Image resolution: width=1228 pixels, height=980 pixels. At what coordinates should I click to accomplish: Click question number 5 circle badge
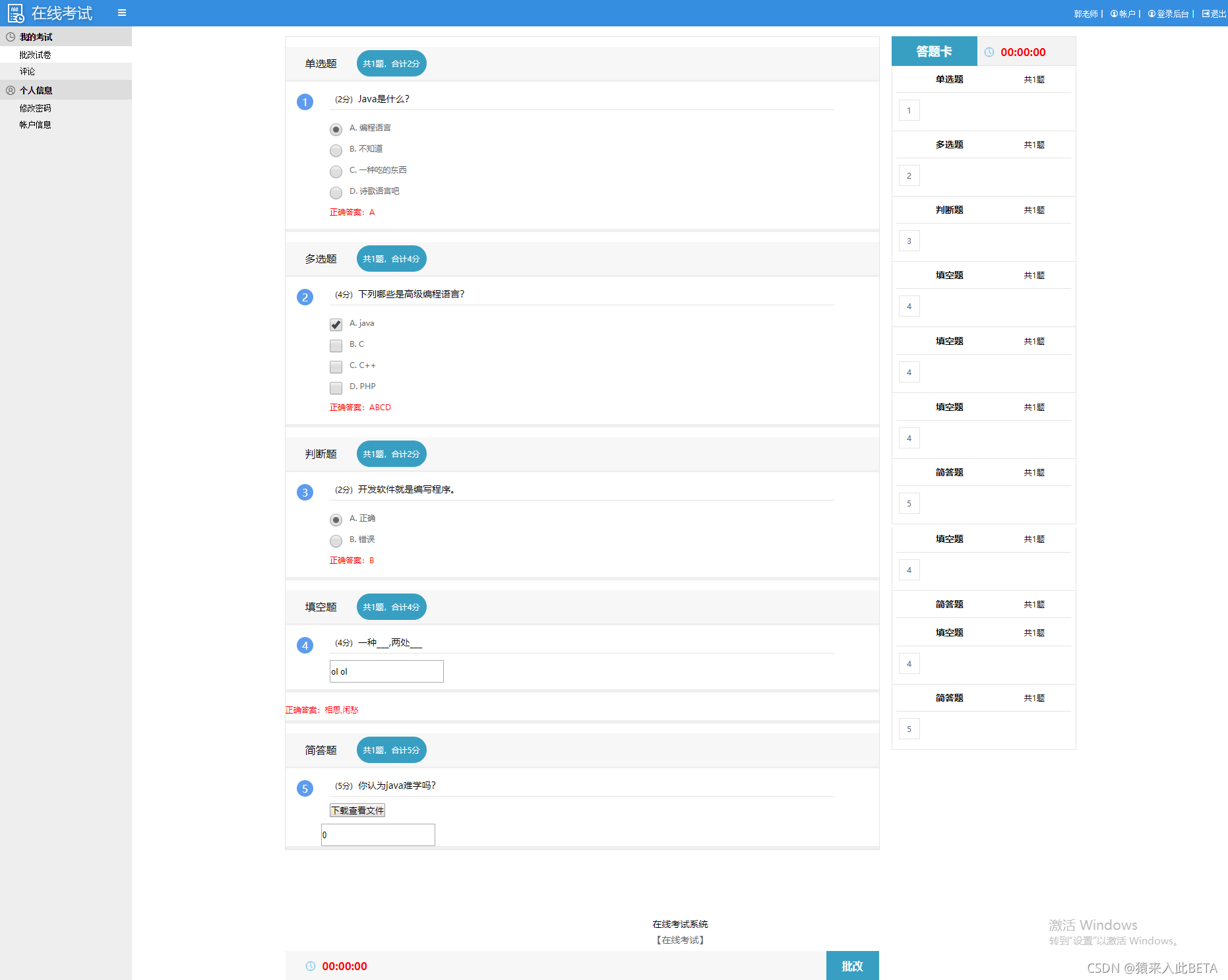click(305, 789)
